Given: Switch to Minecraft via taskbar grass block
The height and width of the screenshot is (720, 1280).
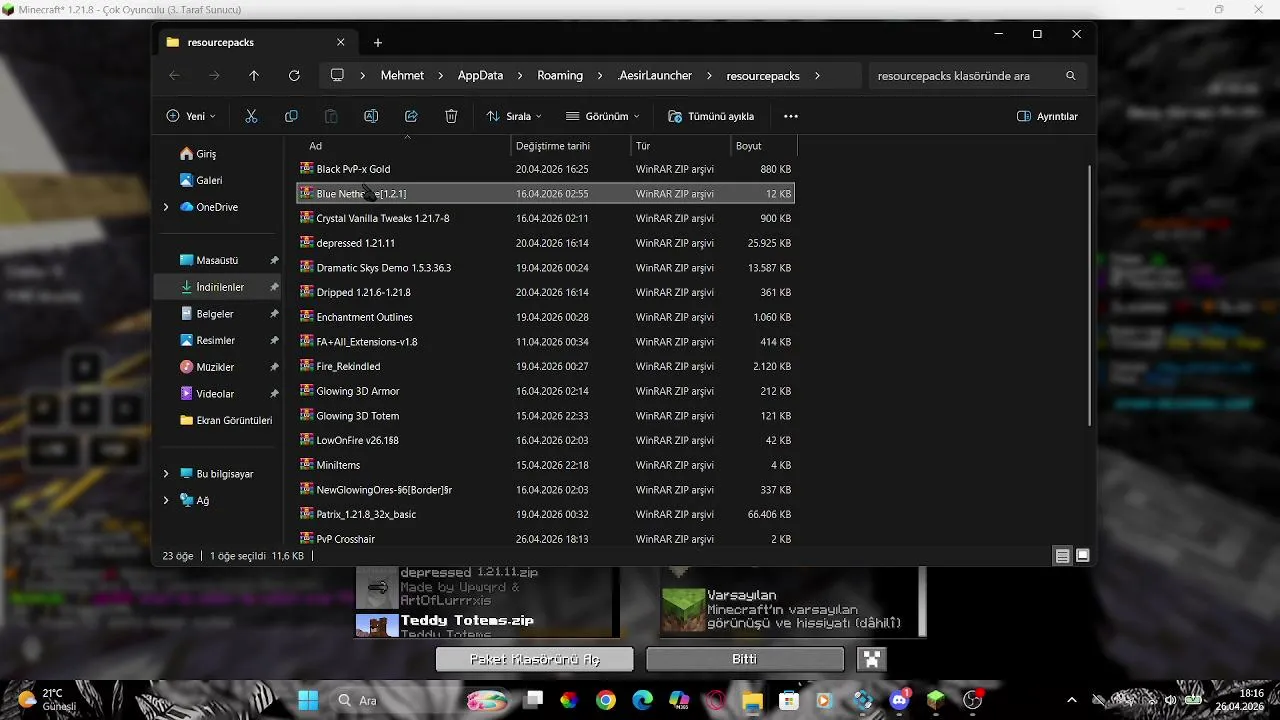Looking at the screenshot, I should tap(935, 700).
